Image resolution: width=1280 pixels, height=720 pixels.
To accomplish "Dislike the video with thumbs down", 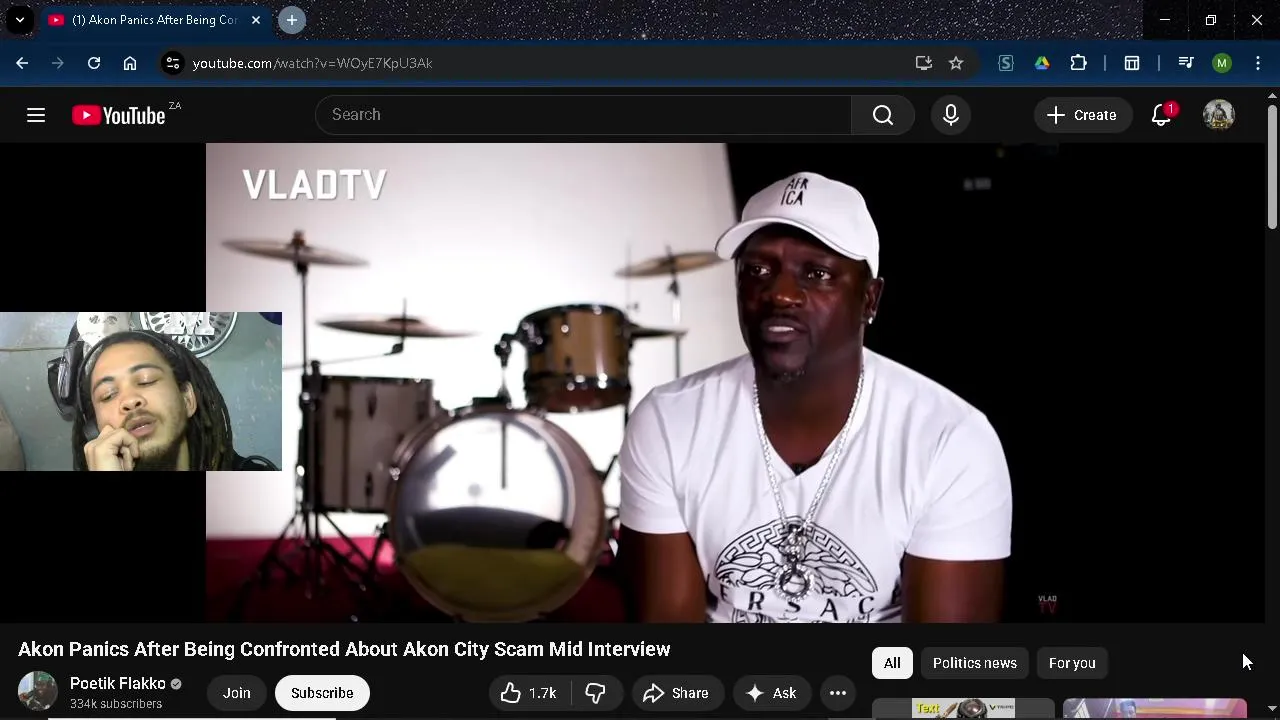I will pyautogui.click(x=596, y=693).
